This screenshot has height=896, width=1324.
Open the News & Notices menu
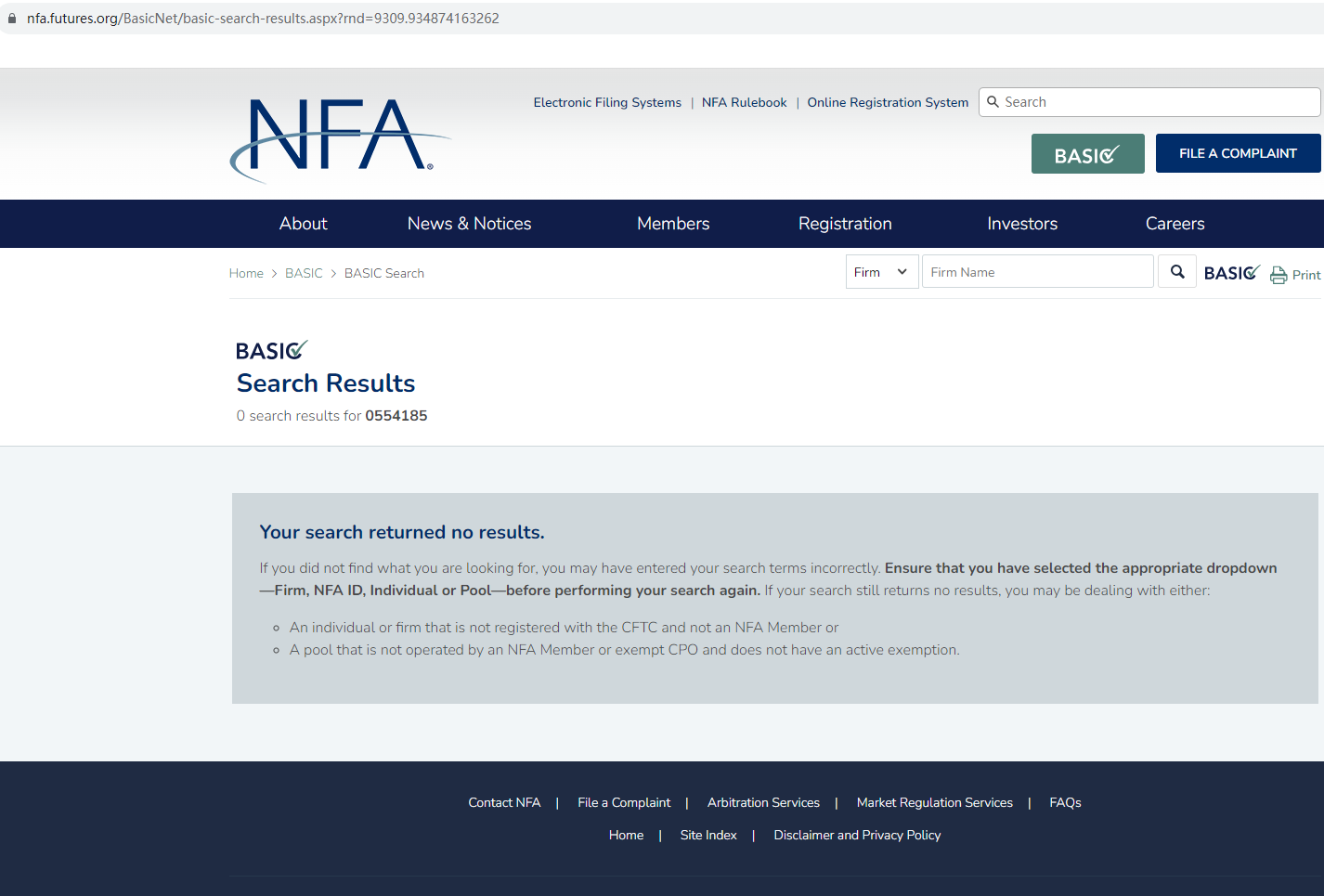[470, 224]
